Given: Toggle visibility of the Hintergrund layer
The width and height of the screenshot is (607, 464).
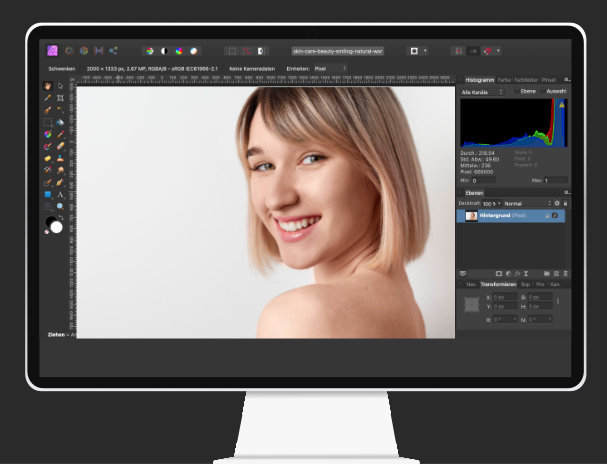Looking at the screenshot, I should tap(557, 215).
